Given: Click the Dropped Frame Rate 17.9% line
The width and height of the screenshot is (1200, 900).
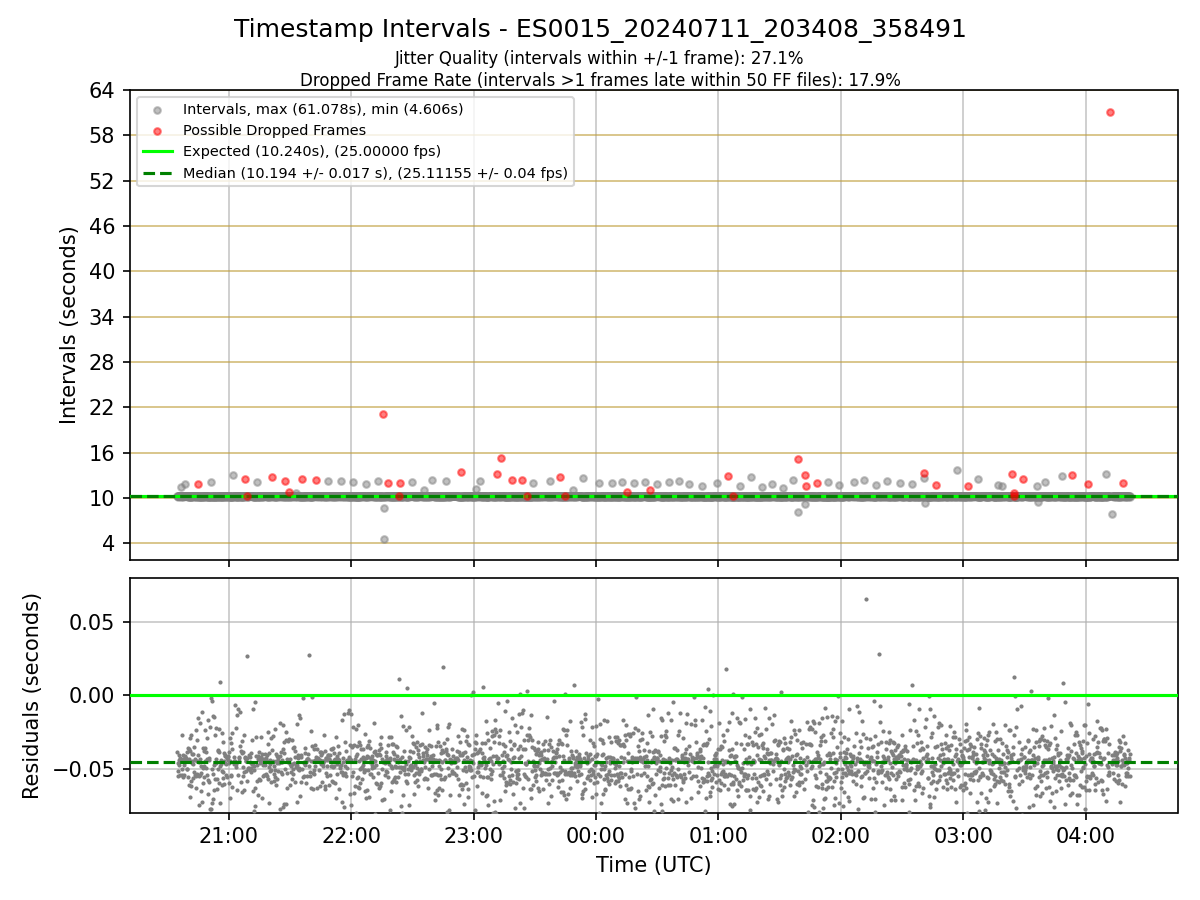Looking at the screenshot, I should tap(600, 80).
